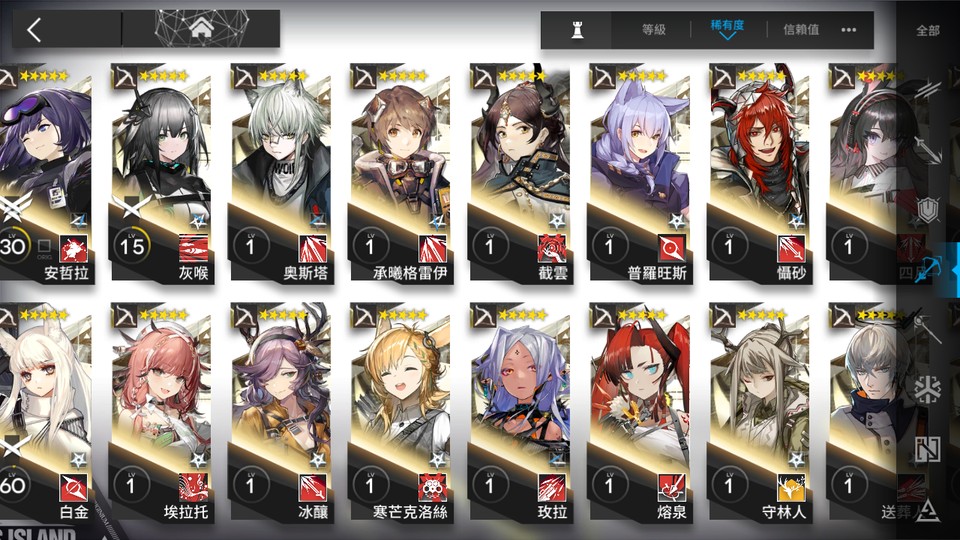Select the Defender shield class icon

click(x=928, y=210)
